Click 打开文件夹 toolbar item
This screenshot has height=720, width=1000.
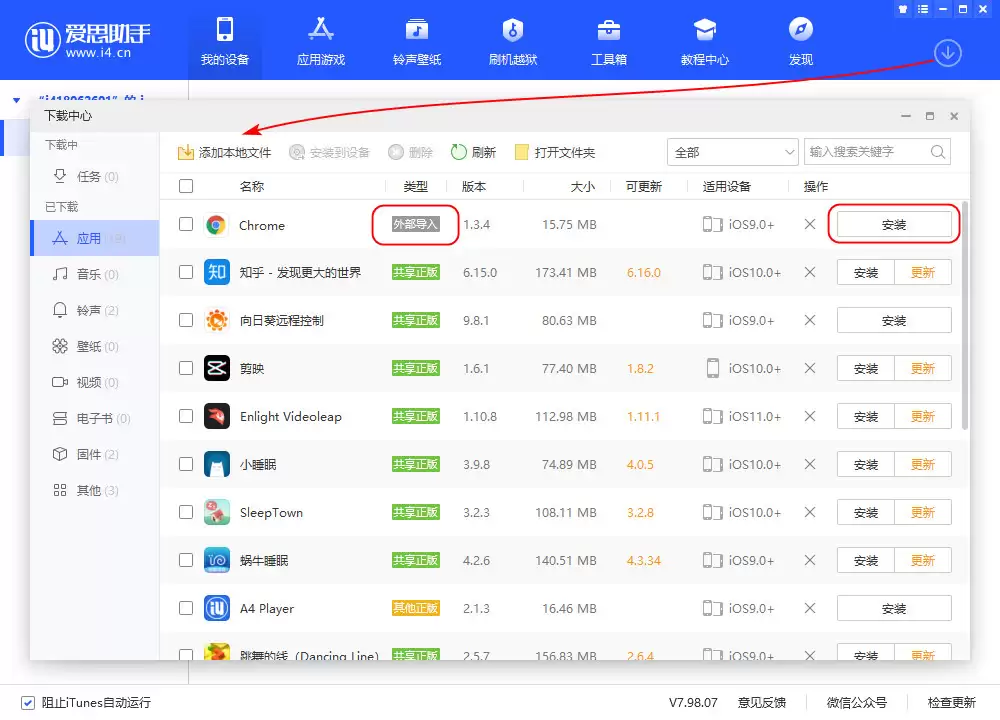click(x=555, y=152)
